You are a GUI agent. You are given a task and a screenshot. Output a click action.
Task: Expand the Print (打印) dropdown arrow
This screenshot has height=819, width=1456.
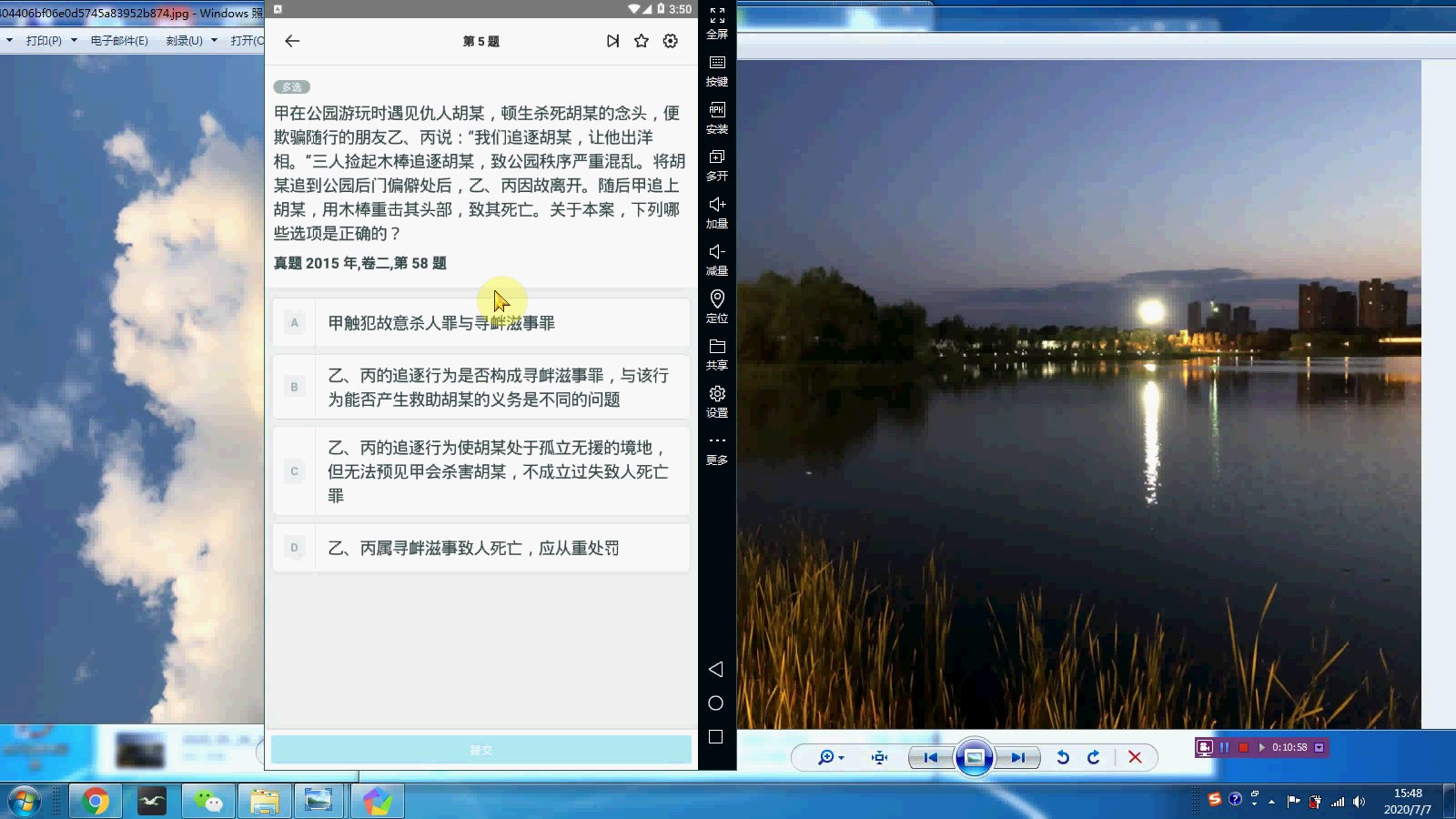tap(74, 41)
